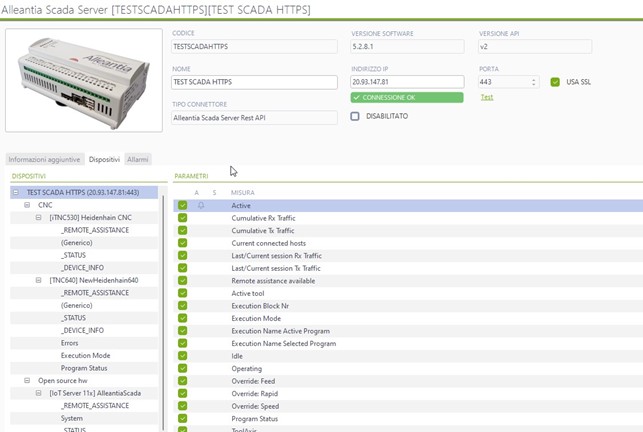Collapse the TEST SCADA HTTPS root node
The height and width of the screenshot is (432, 643).
(16, 192)
